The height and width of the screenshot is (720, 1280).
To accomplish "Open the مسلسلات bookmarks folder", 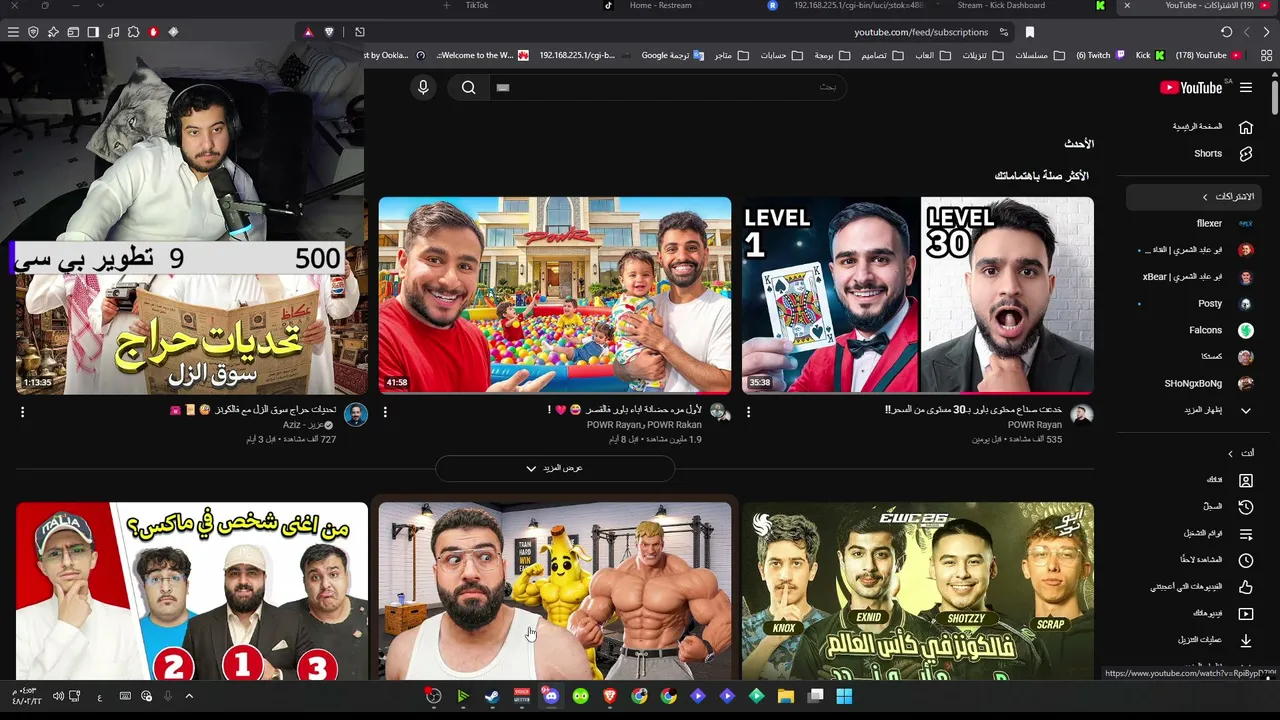I will click(x=1039, y=56).
